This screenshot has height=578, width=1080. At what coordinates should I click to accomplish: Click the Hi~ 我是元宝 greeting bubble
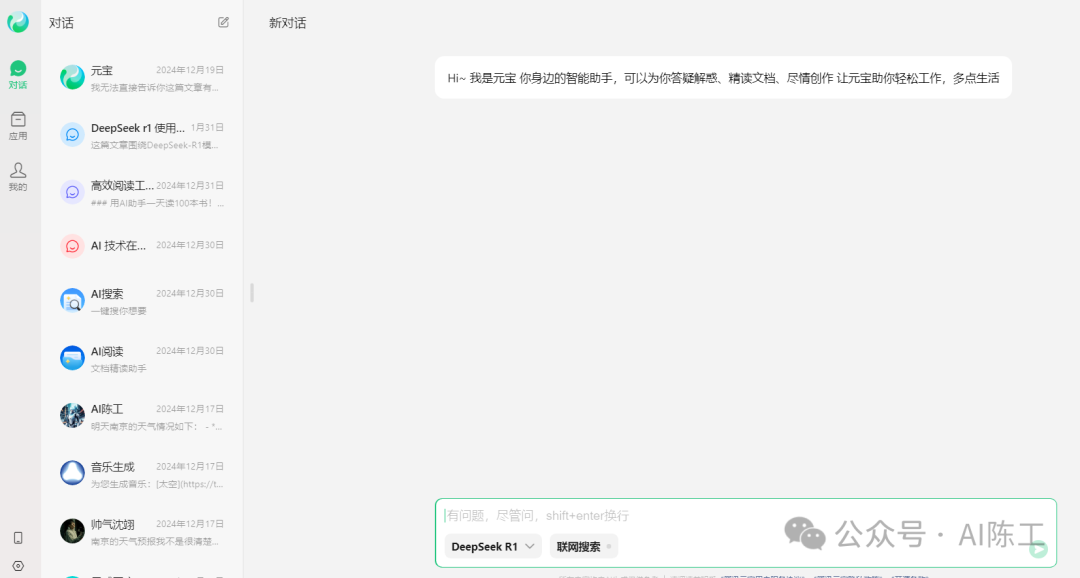pos(723,78)
